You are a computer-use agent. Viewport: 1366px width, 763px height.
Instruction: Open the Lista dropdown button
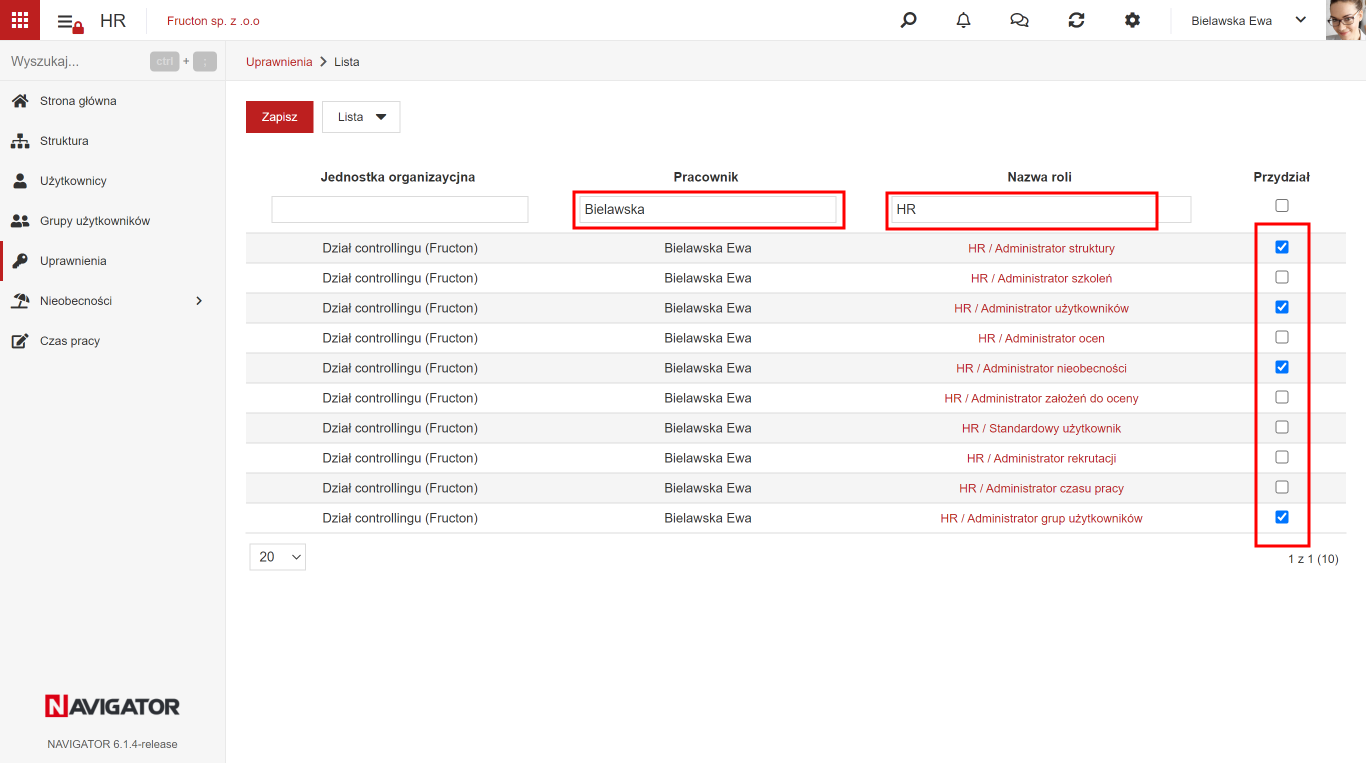pos(361,117)
